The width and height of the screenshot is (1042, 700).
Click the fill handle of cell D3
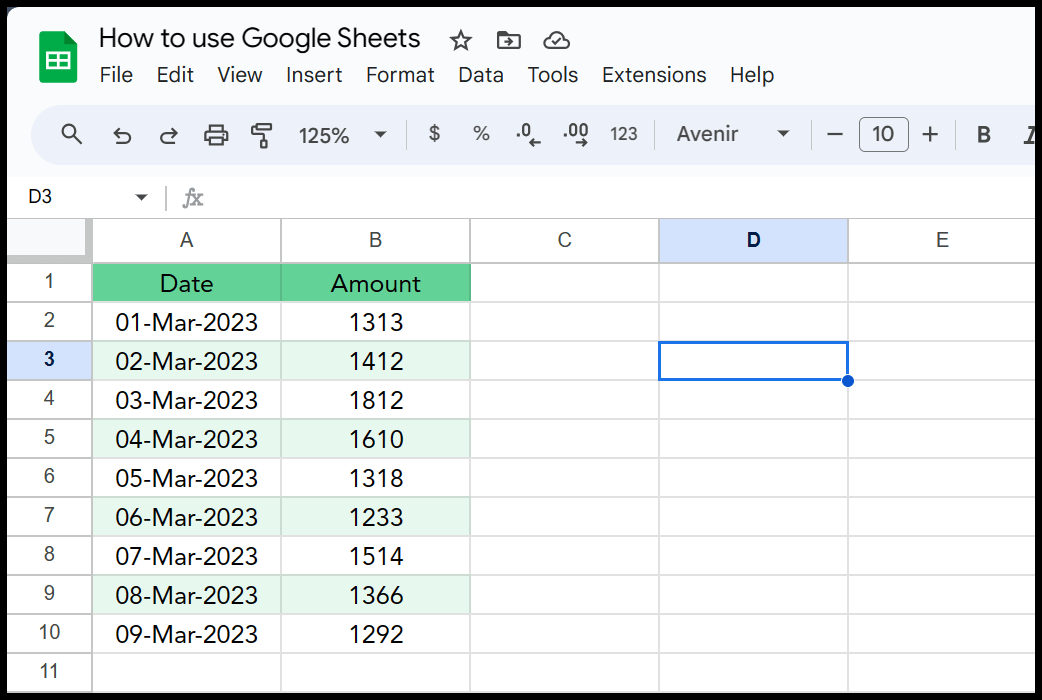click(x=847, y=380)
